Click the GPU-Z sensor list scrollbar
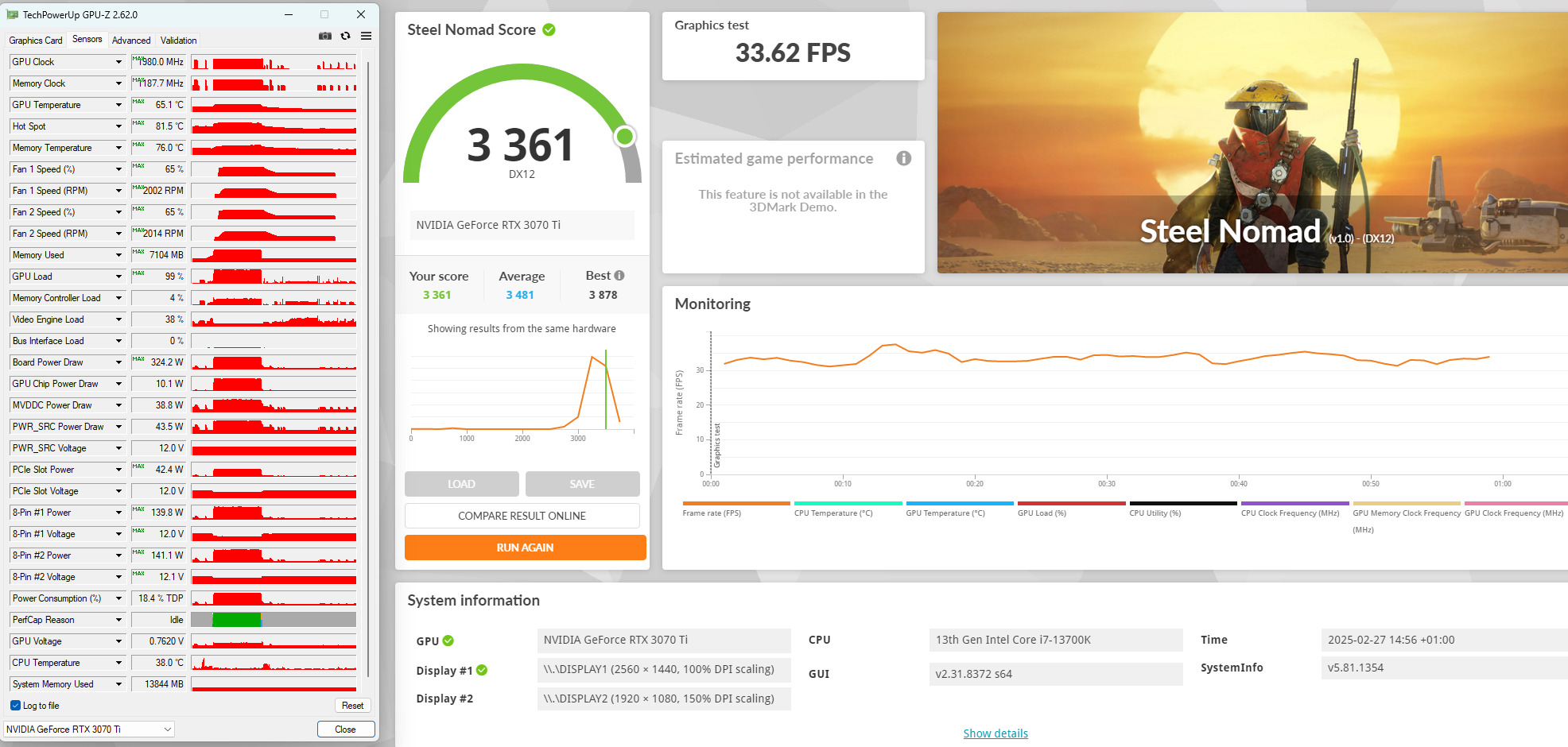The width and height of the screenshot is (1568, 747). tap(367, 370)
